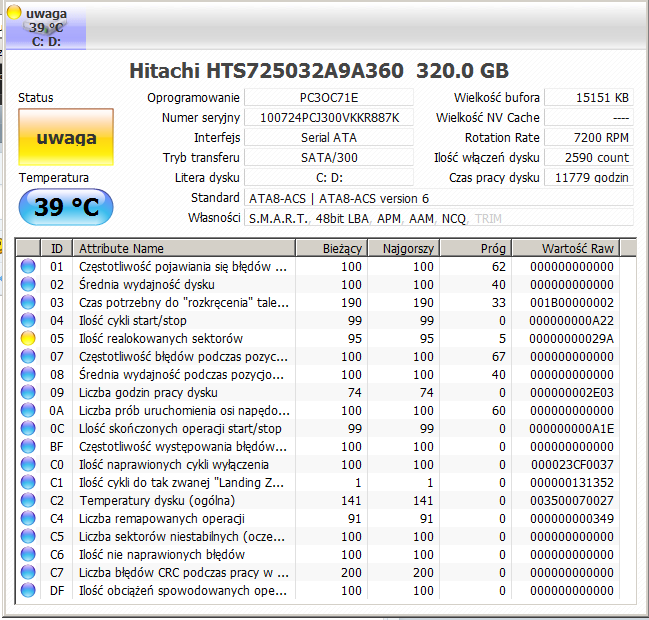Click the yellow warning icon of attribute 05
Screen dimensions: 649x620
pos(28,338)
